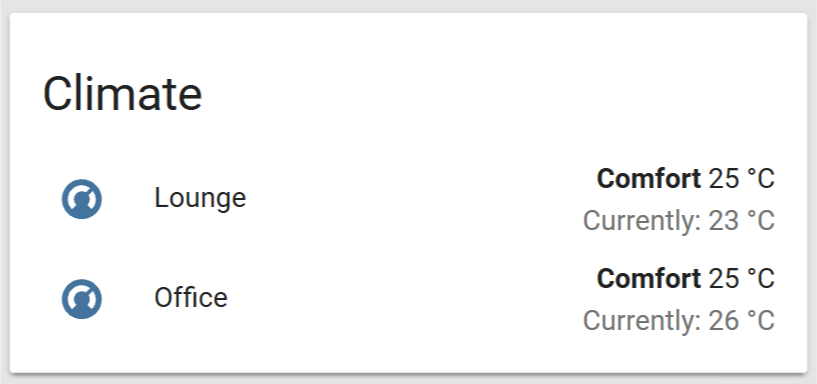817x384 pixels.
Task: Click the number 25 beside Office Comfort
Action: pyautogui.click(x=724, y=279)
